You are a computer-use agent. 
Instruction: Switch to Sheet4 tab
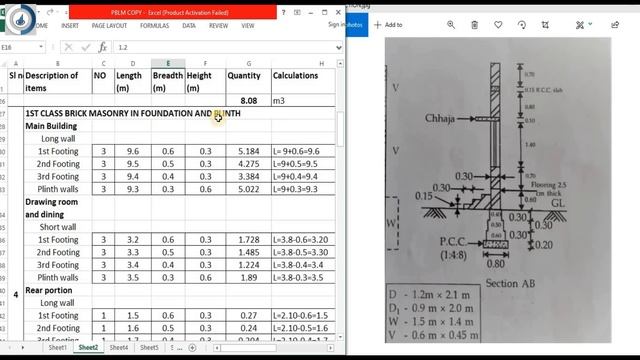pos(119,347)
